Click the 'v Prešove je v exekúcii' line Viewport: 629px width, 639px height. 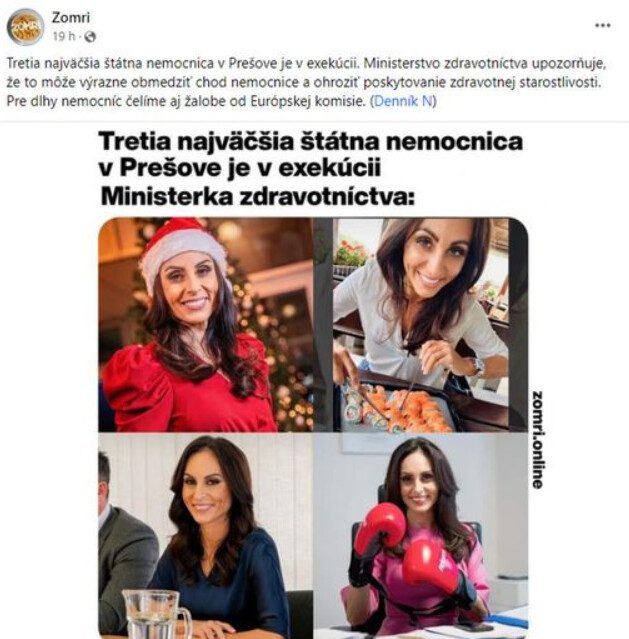[x=240, y=169]
